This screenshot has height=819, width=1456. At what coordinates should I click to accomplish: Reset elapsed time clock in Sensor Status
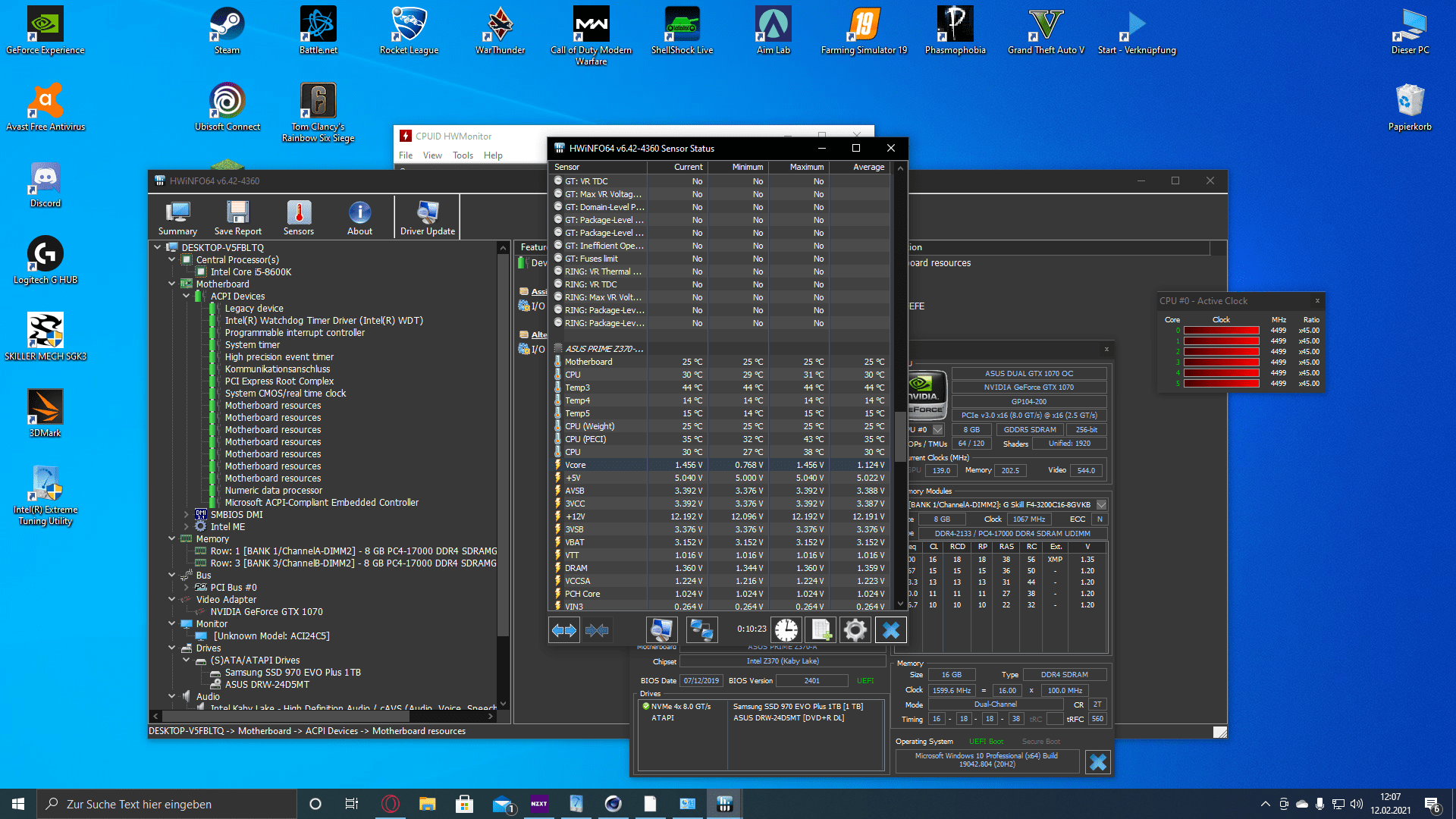(786, 630)
